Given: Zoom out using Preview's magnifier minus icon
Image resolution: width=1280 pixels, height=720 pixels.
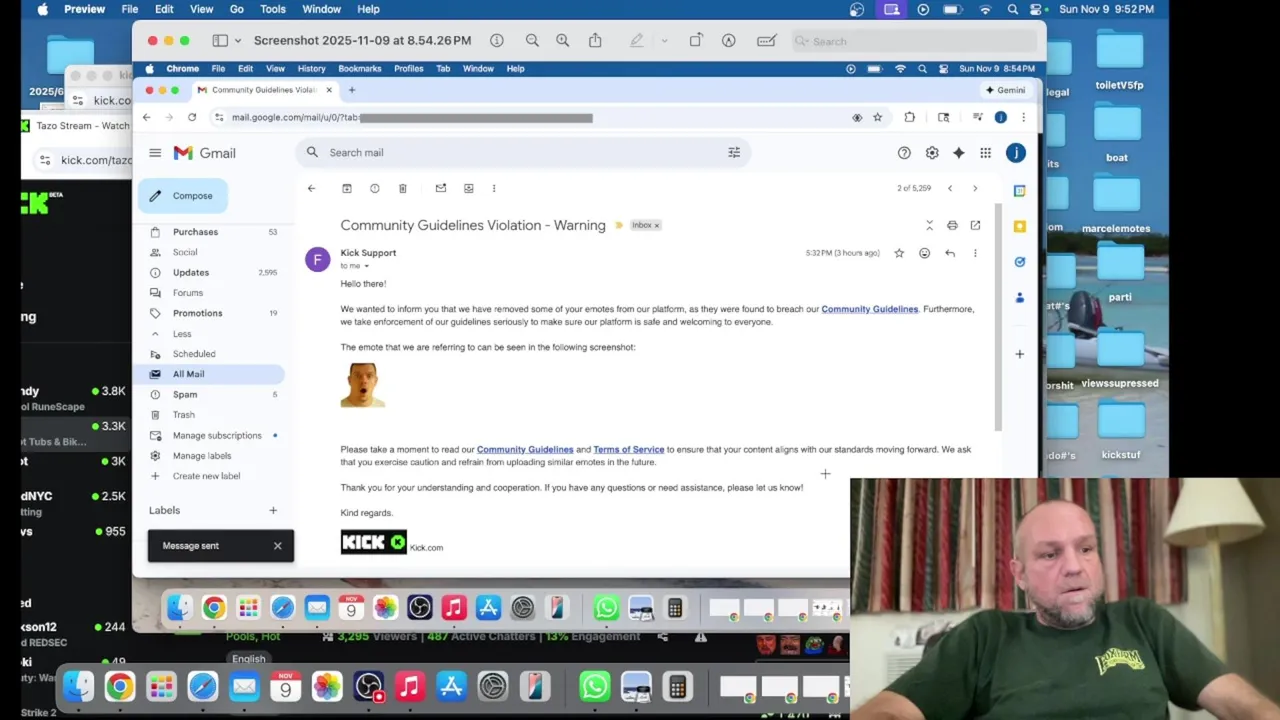Looking at the screenshot, I should point(532,41).
